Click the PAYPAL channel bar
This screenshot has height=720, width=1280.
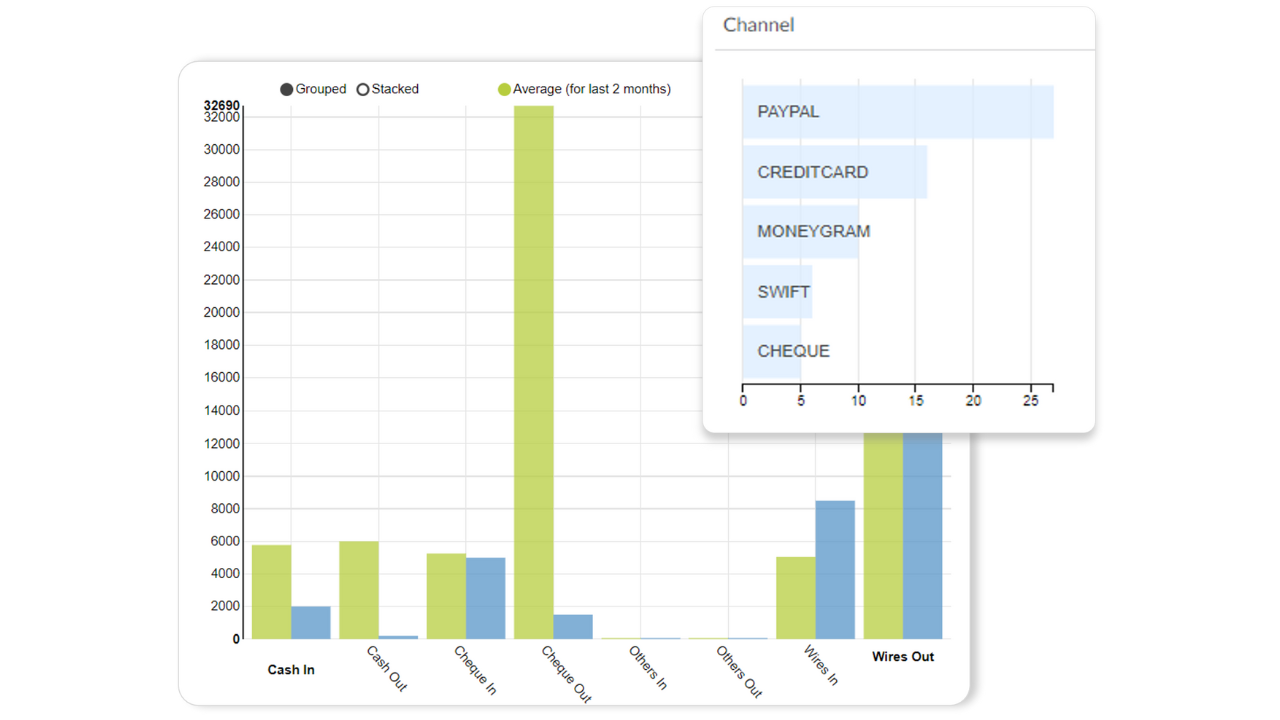point(898,112)
